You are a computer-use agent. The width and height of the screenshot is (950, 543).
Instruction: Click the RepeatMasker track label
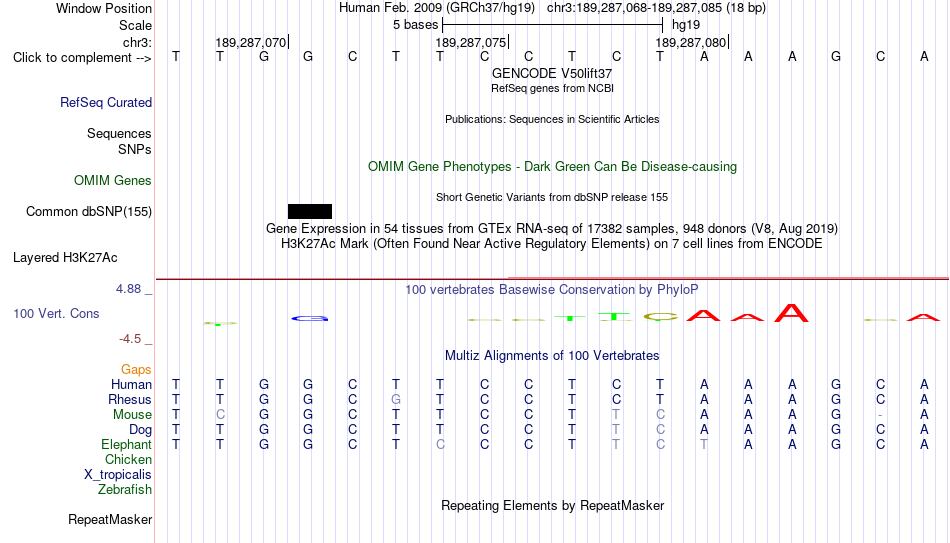coord(110,519)
